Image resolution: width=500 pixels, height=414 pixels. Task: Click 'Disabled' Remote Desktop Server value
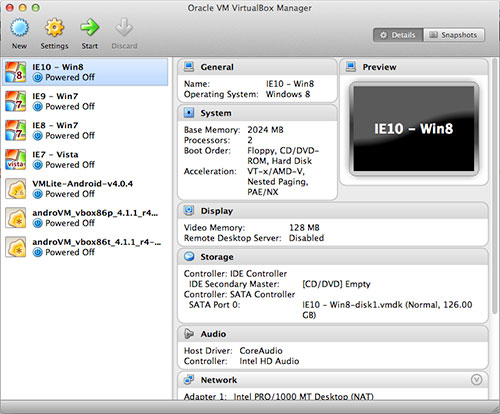[x=306, y=238]
